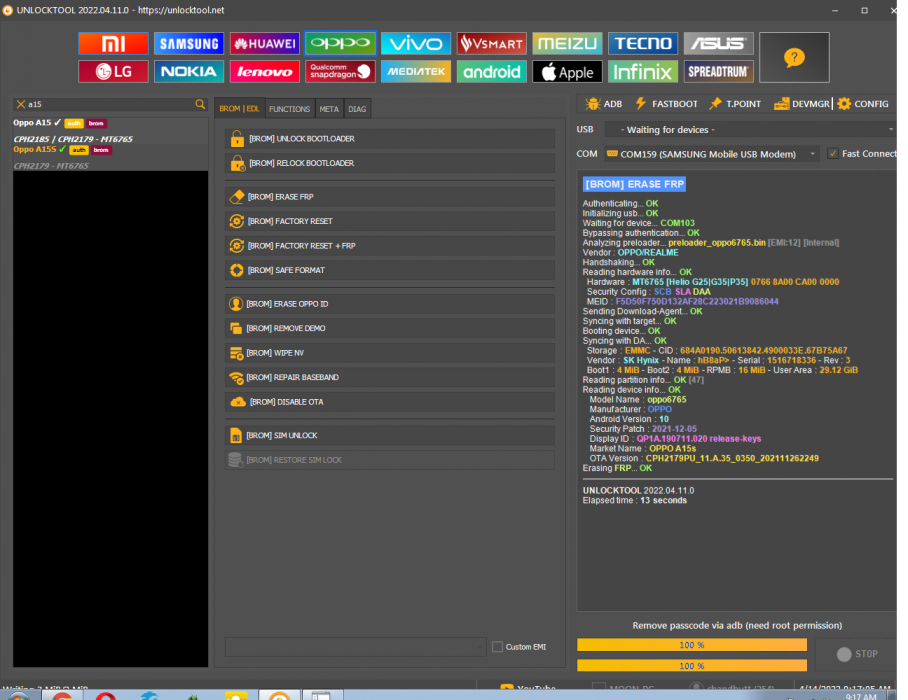The image size is (908, 700).
Task: Run [BROM] Wipe NV
Action: click(x=390, y=353)
